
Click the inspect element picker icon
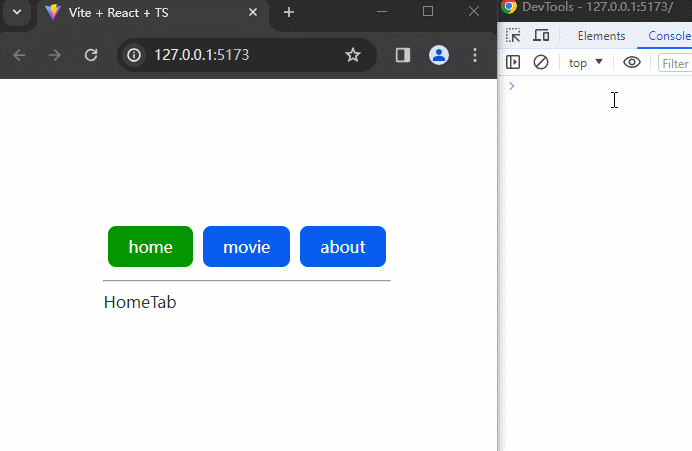tap(513, 36)
